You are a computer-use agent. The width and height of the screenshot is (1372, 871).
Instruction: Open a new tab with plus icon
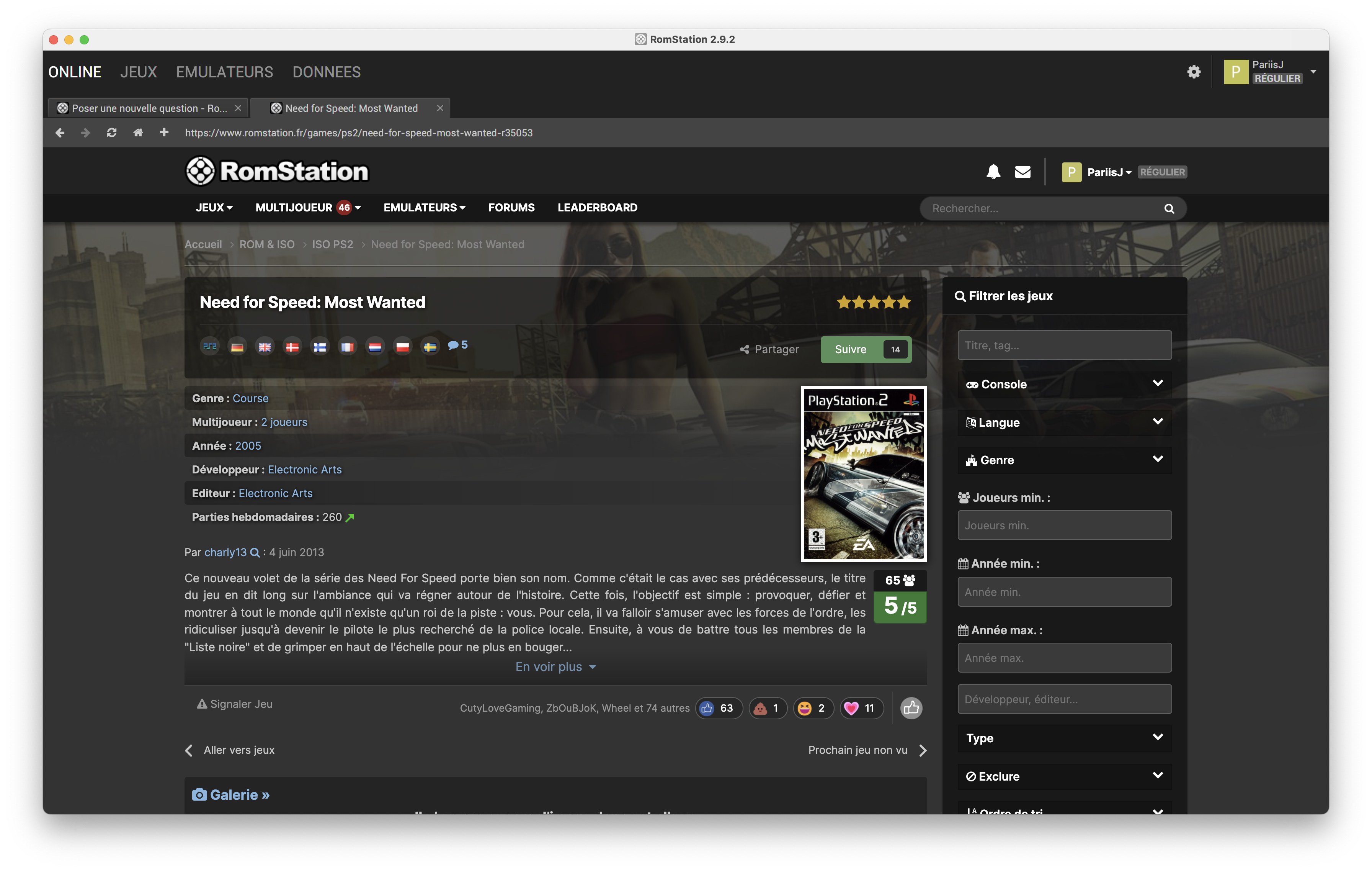point(164,133)
